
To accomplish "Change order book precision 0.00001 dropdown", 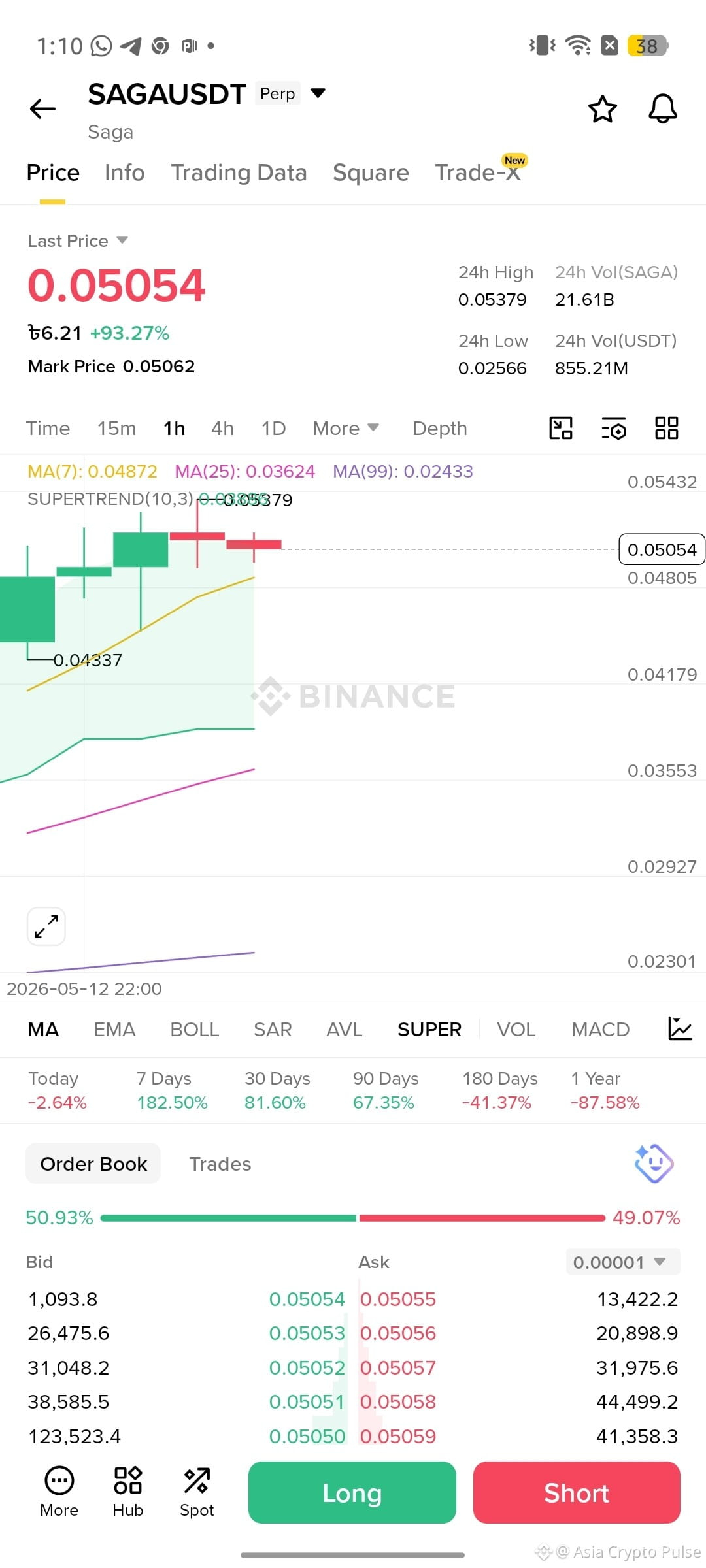I will point(623,1262).
